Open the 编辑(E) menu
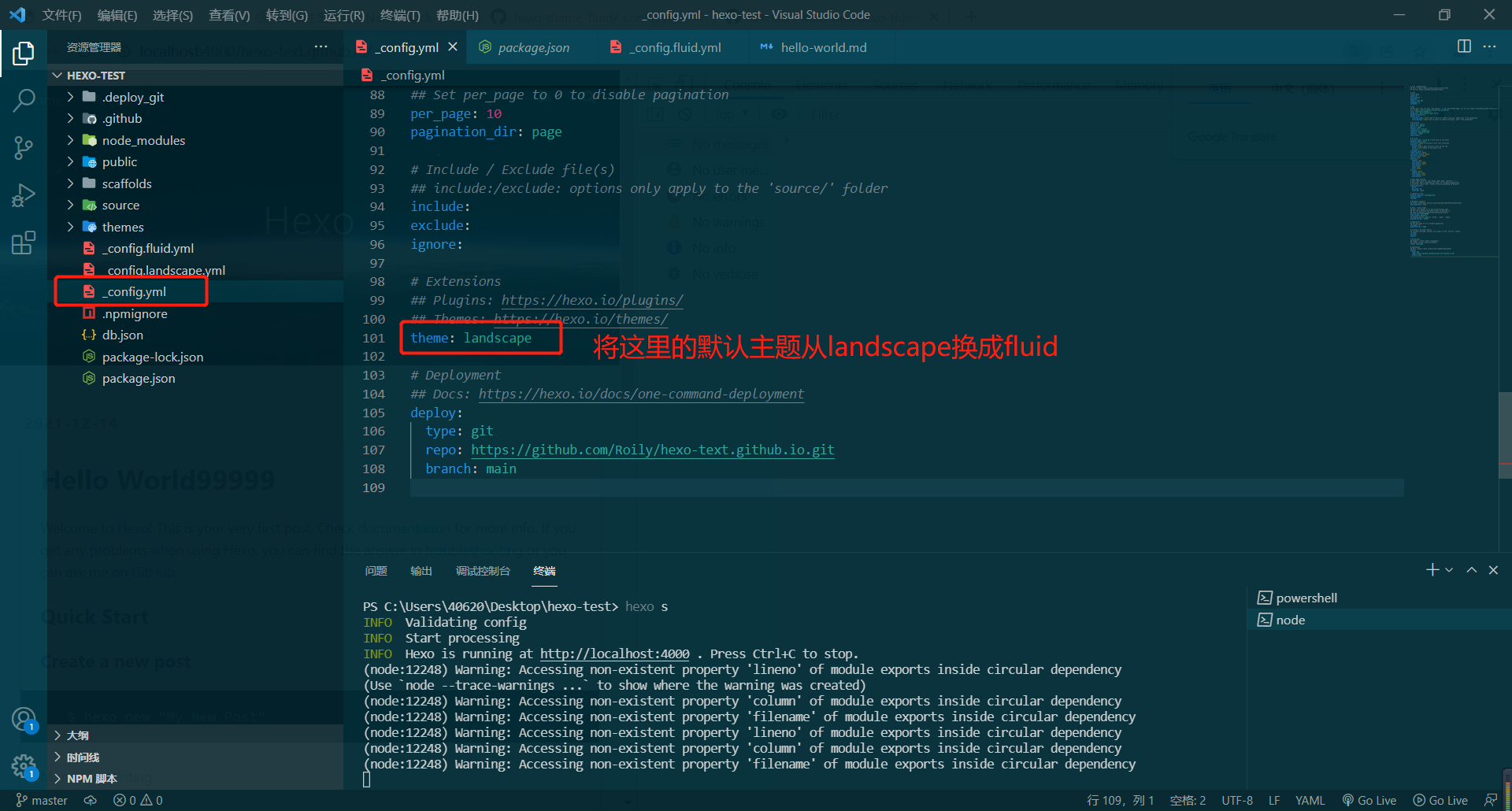Screen dimensions: 1512x811 coord(117,15)
